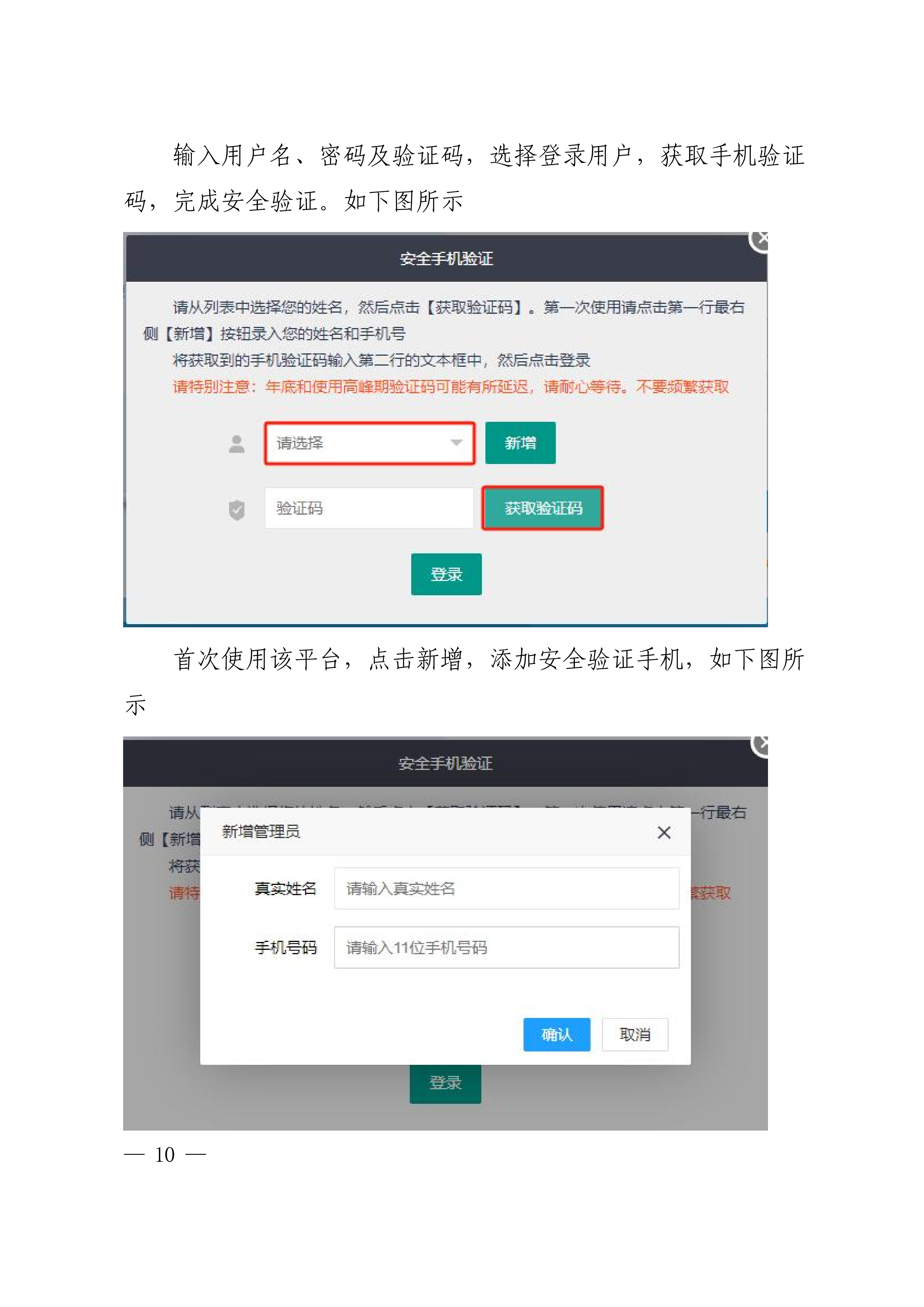924x1307 pixels.
Task: Click the 新增管理员 popup title
Action: (x=260, y=832)
